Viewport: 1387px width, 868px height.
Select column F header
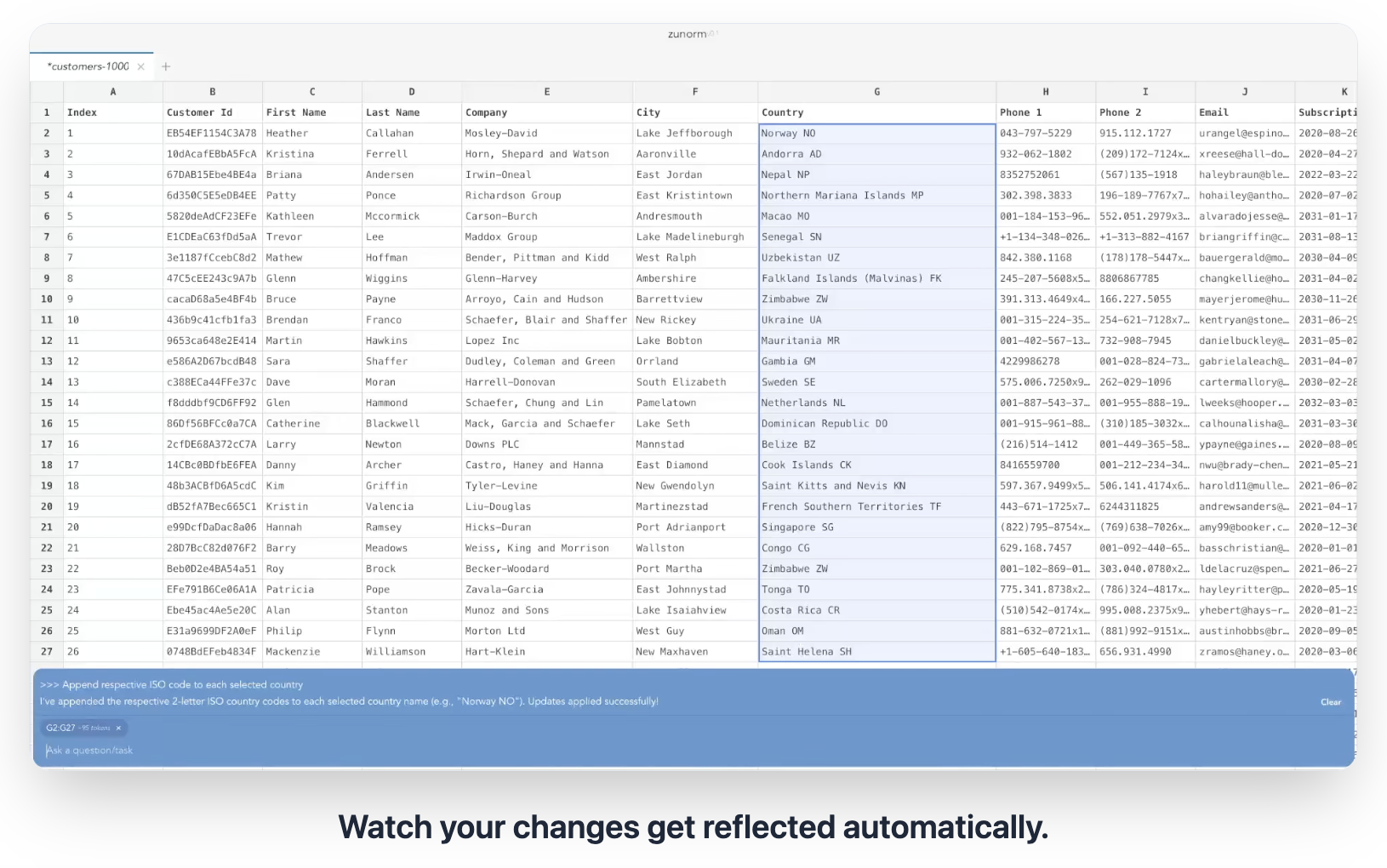coord(695,92)
